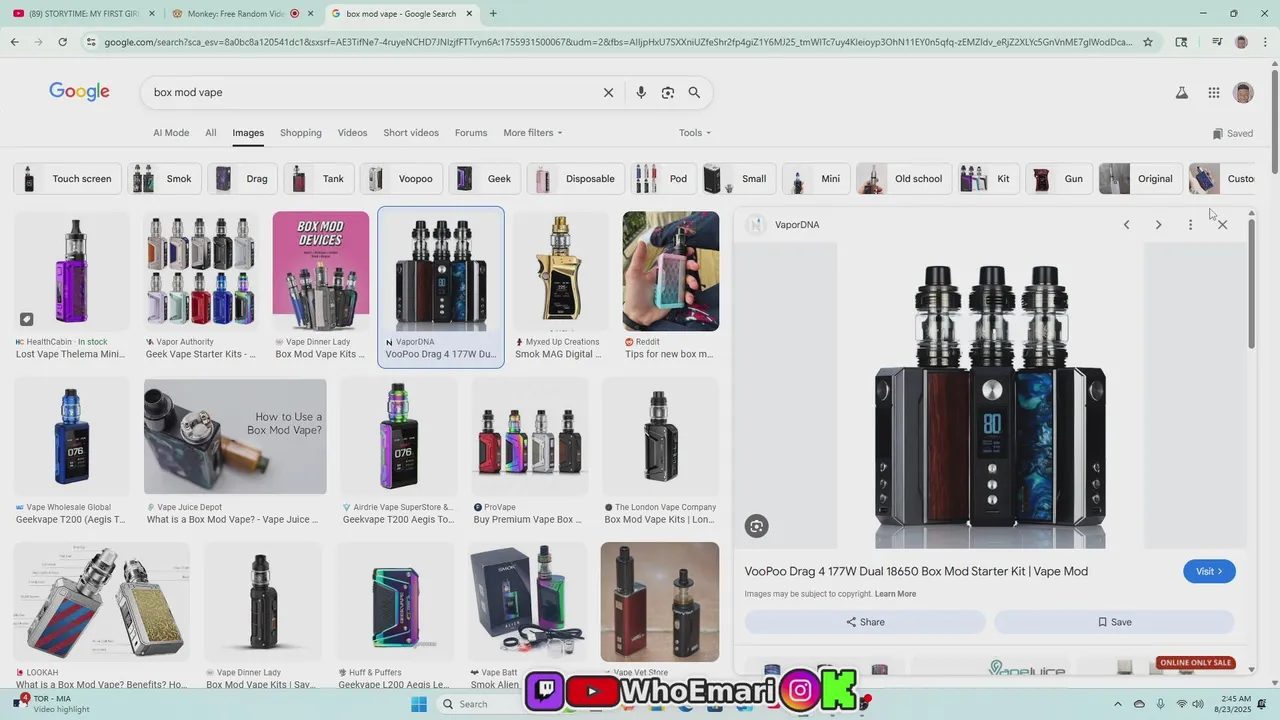The height and width of the screenshot is (720, 1280).
Task: Close the Monkey tab
Action: tap(310, 14)
